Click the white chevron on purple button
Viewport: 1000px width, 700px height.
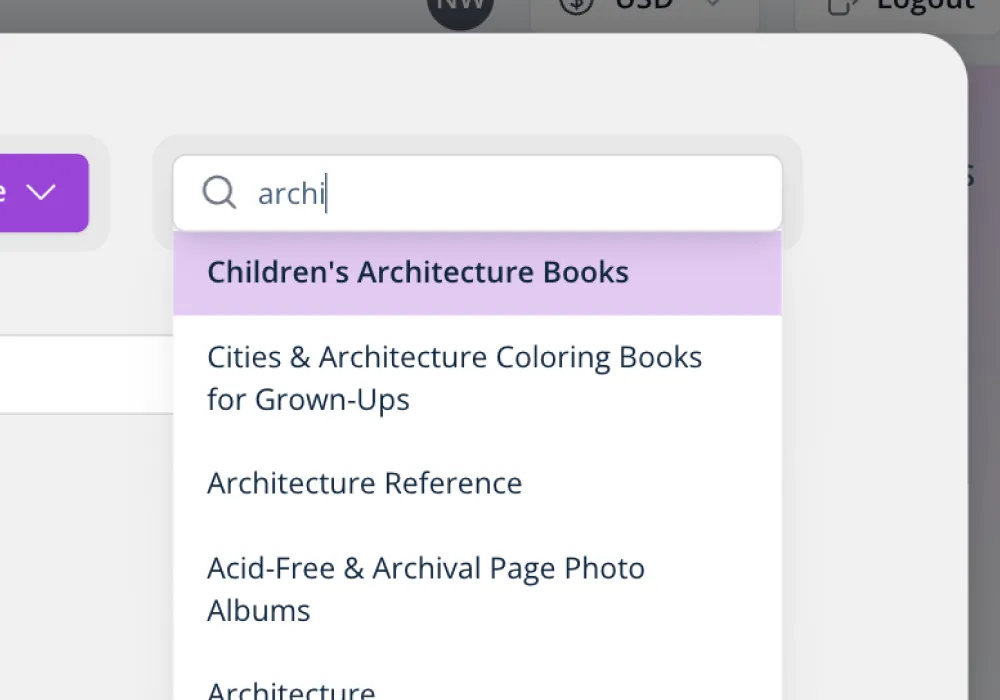(x=41, y=192)
